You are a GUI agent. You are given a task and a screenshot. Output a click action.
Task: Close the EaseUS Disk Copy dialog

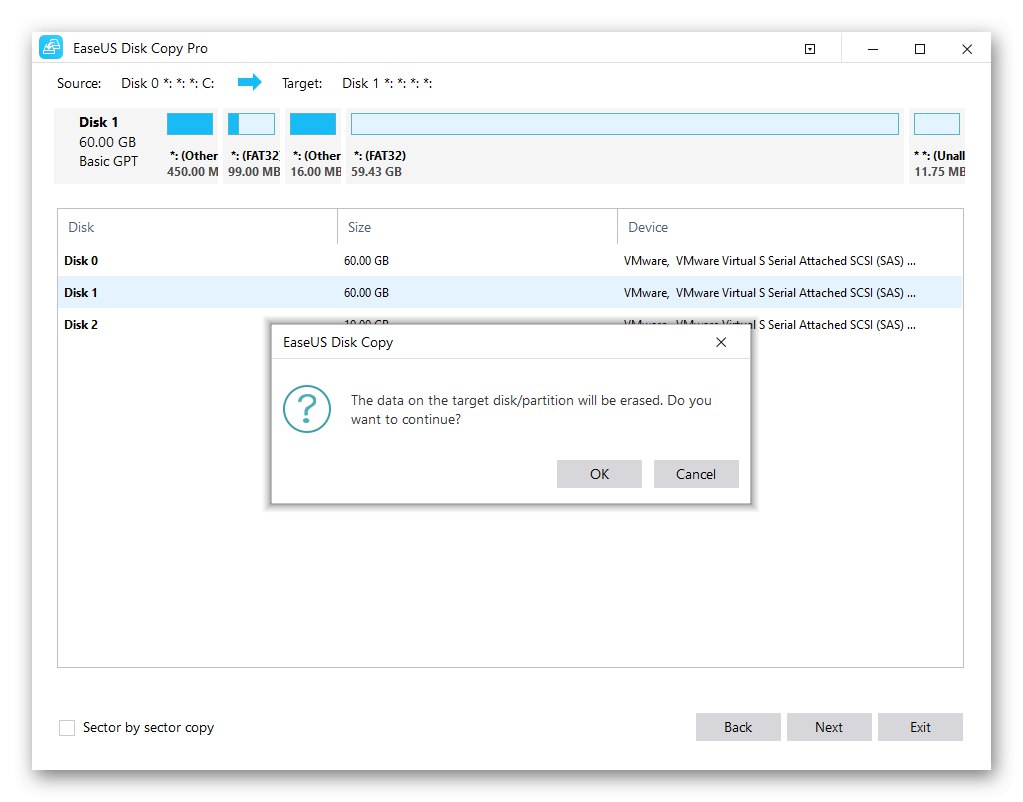pos(721,343)
